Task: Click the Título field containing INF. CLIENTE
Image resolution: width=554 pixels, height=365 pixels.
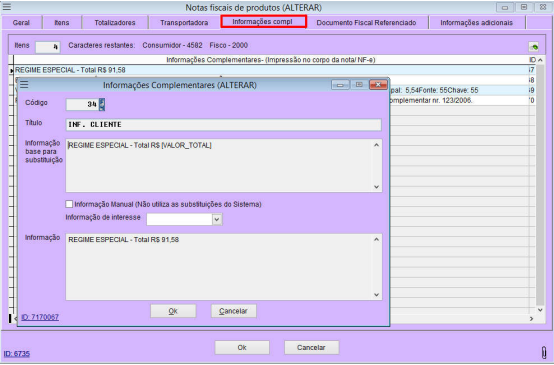Action: pyautogui.click(x=223, y=124)
